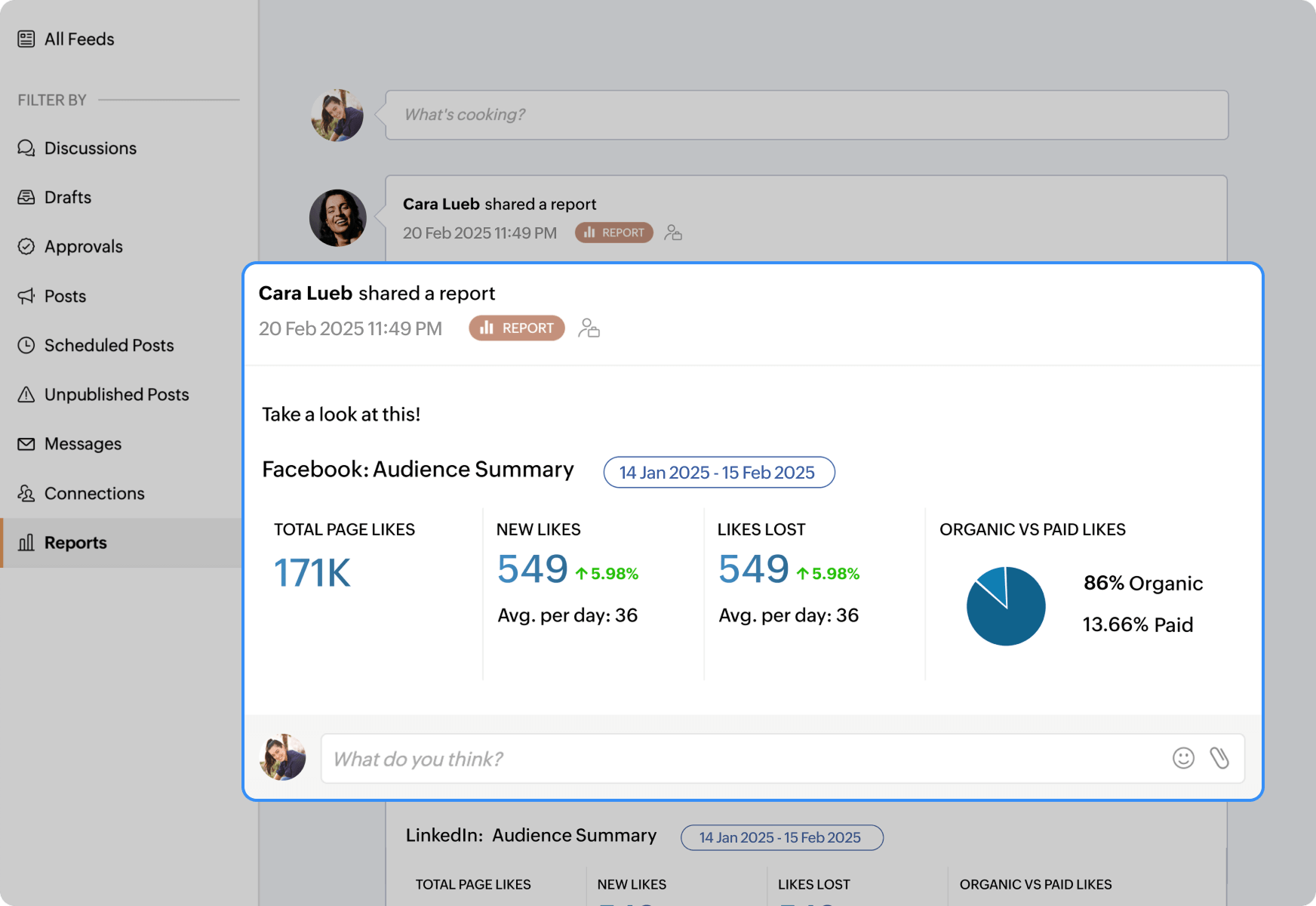Click the All Feeds icon at top
The height and width of the screenshot is (906, 1316).
point(26,39)
